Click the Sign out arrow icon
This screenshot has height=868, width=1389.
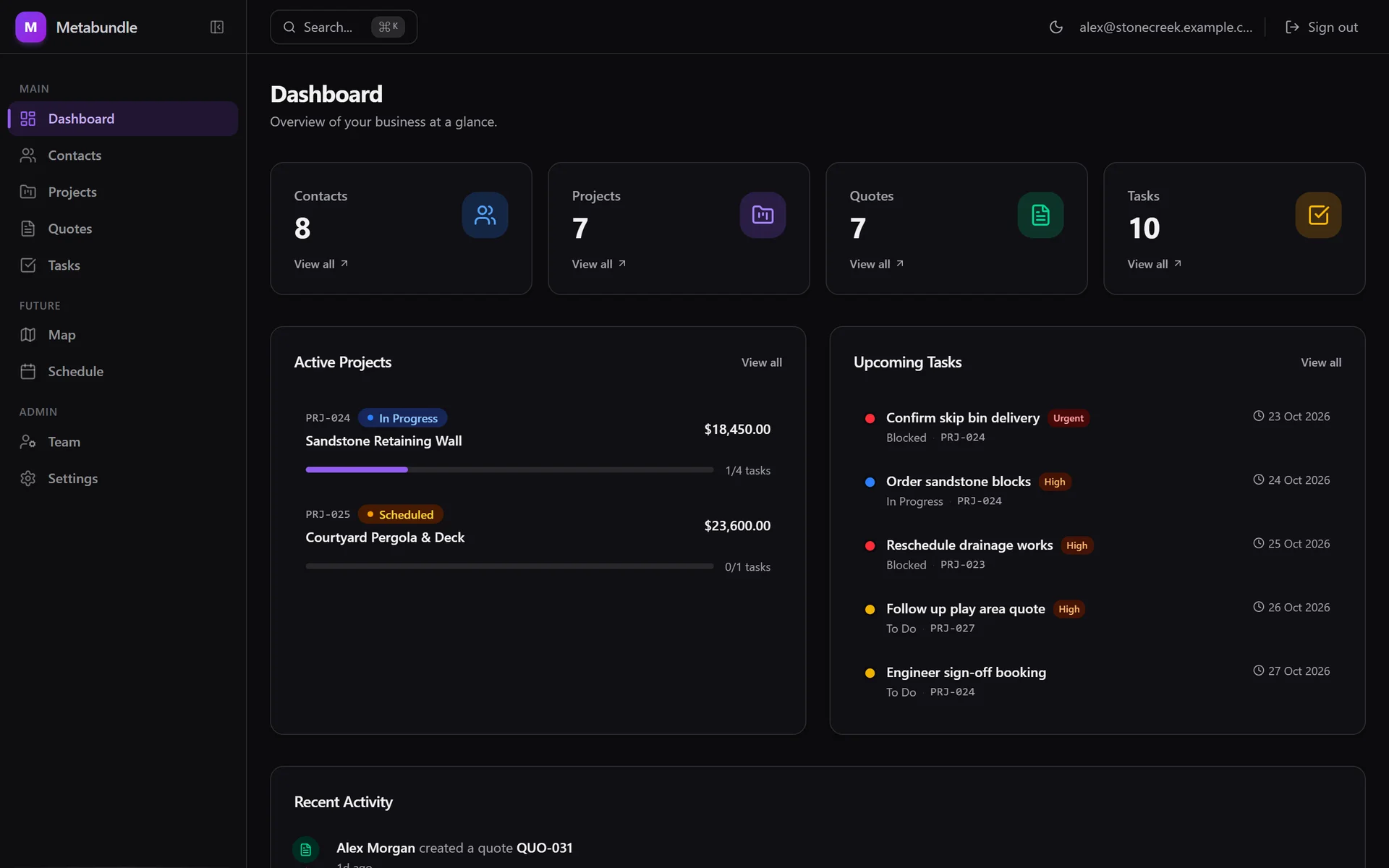point(1292,27)
